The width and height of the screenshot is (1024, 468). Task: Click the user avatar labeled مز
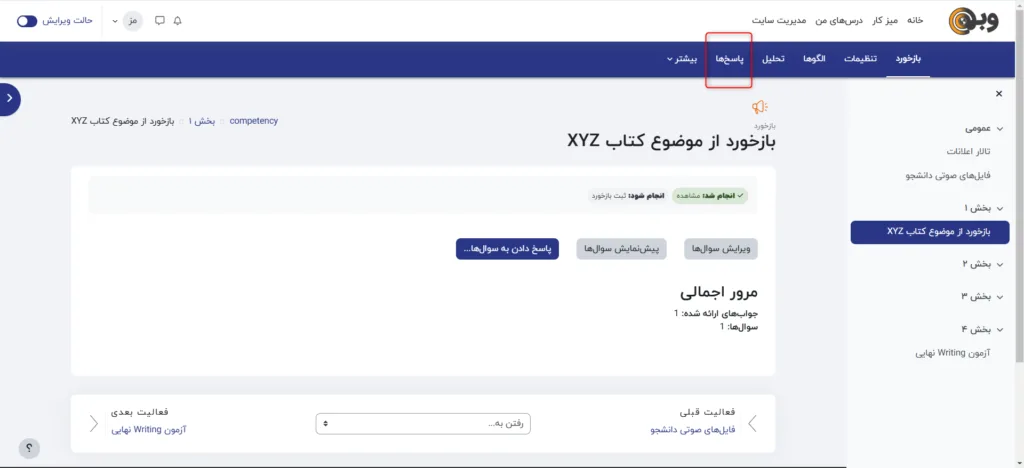click(132, 20)
